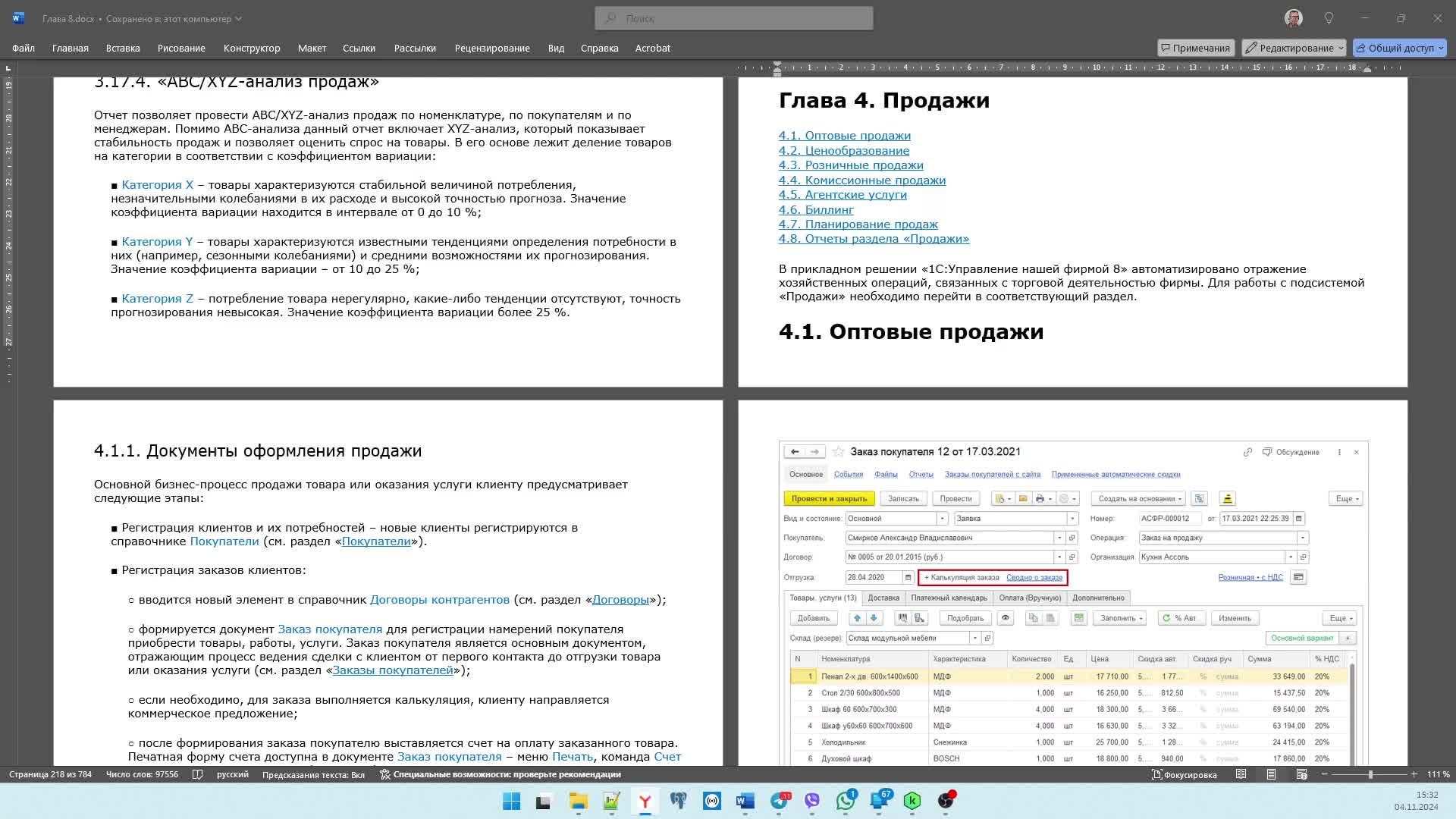The image size is (1456, 819).
Task: Open the Вставка ribbon tab
Action: (123, 48)
